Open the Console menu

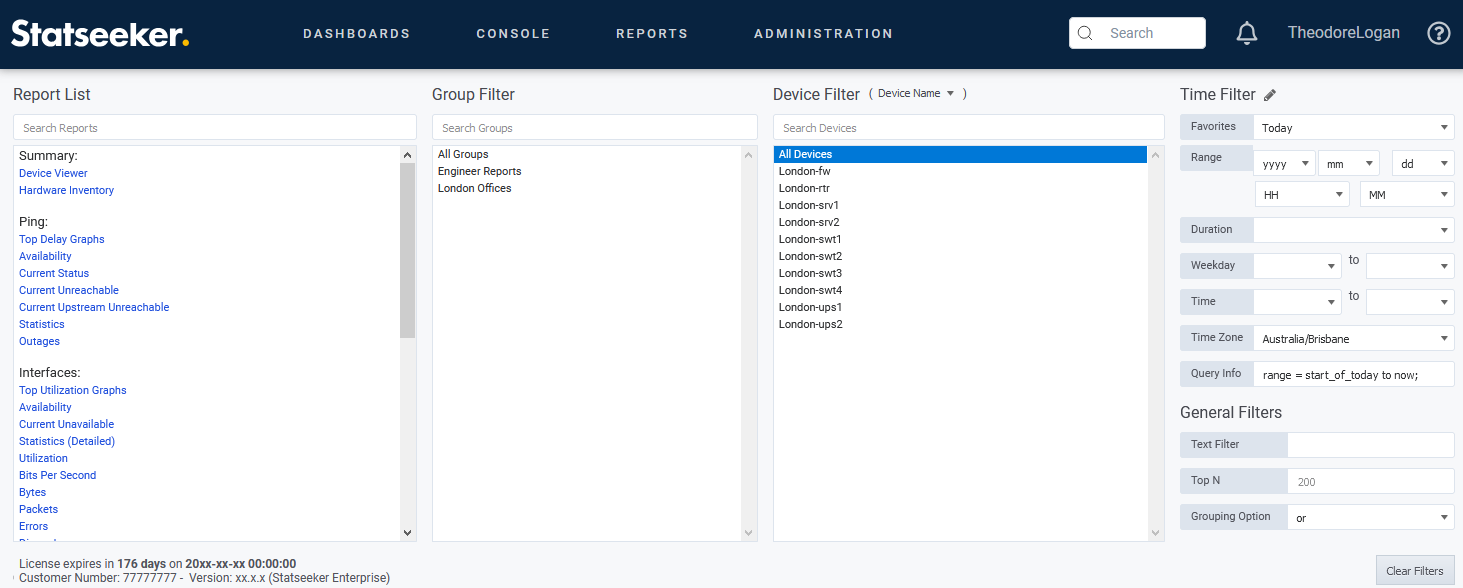(x=513, y=34)
